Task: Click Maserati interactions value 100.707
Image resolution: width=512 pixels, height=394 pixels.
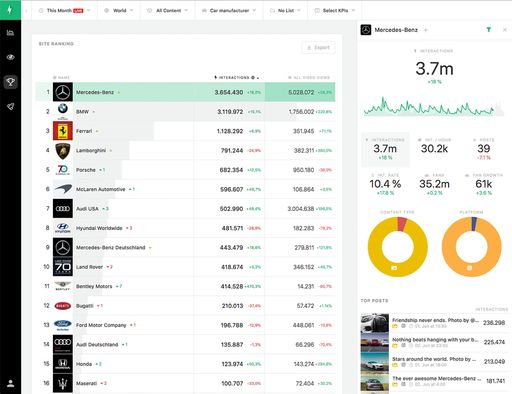Action: click(x=232, y=383)
